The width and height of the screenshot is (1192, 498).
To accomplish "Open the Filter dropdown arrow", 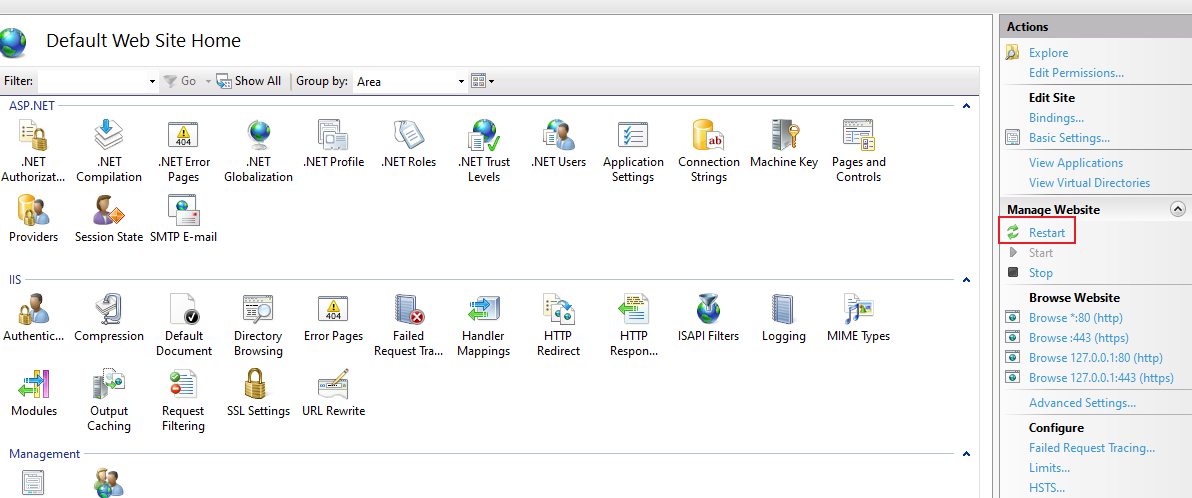I will [x=152, y=81].
